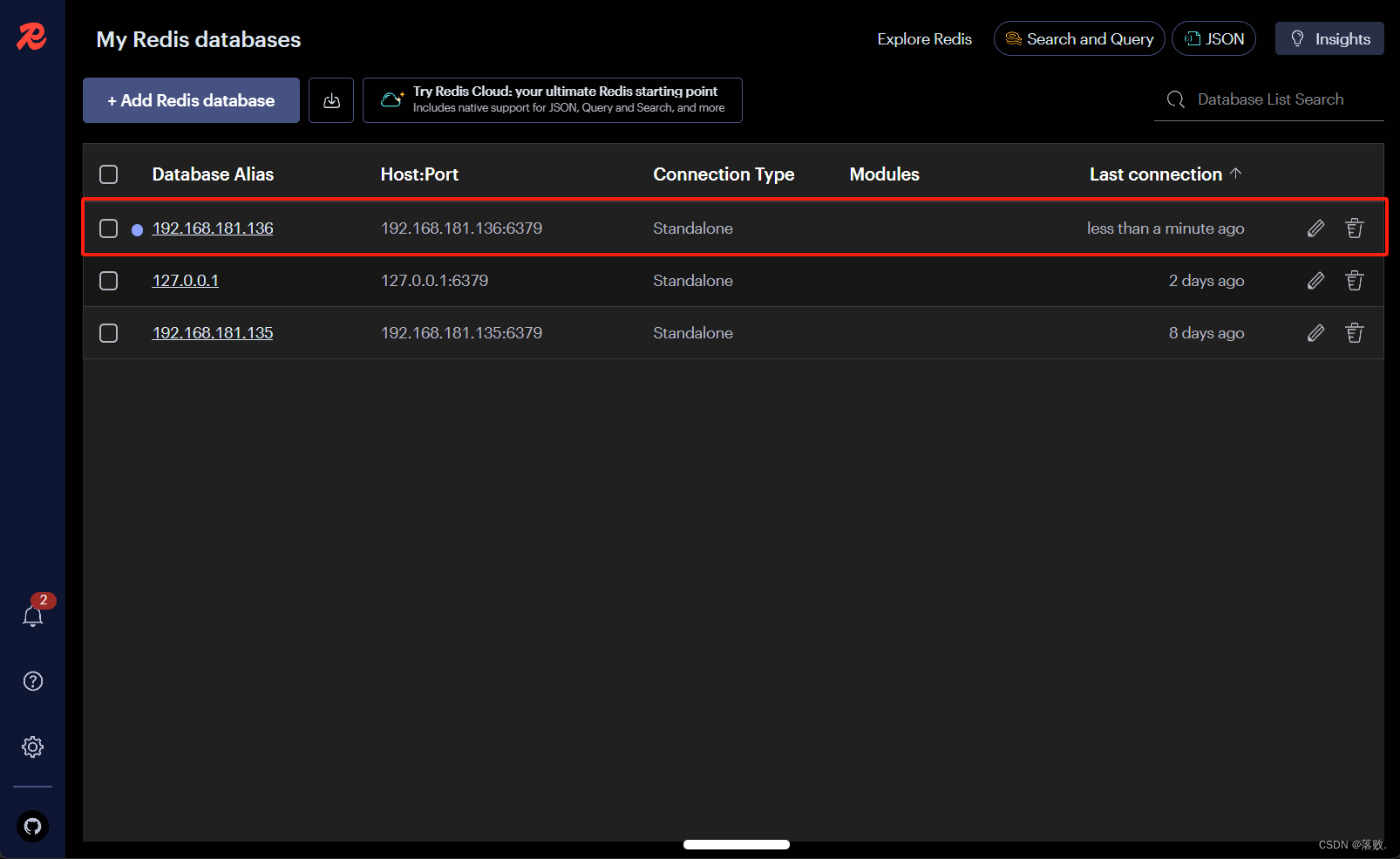1400x859 pixels.
Task: Click '2 days ago' connection time
Action: click(1206, 281)
